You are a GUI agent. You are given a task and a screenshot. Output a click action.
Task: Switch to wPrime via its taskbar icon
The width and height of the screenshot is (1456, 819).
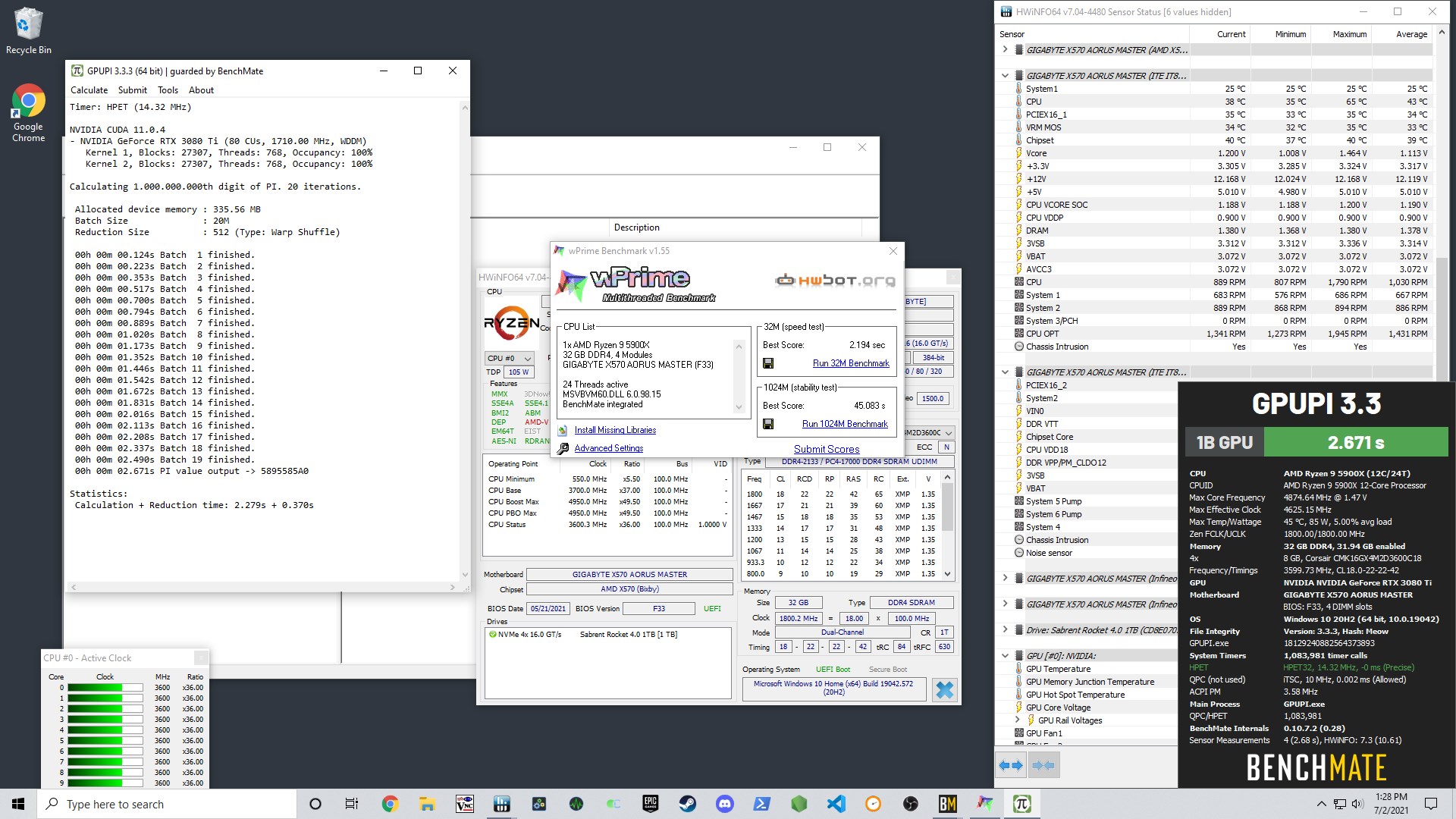[984, 804]
